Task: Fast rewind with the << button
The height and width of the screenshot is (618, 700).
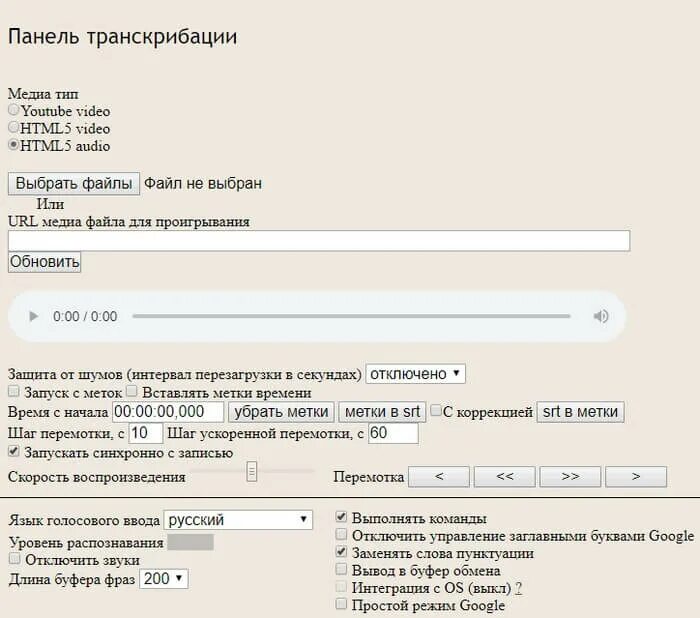Action: 504,476
